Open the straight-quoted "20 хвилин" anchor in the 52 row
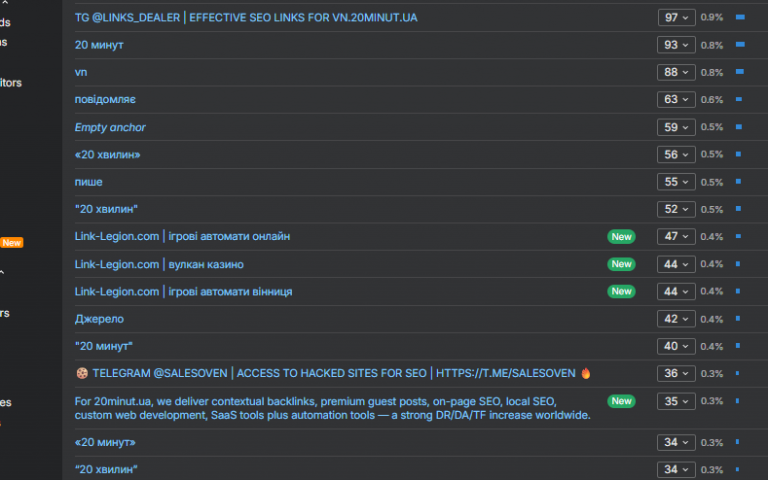Screen dimensions: 768x480 click(106, 209)
